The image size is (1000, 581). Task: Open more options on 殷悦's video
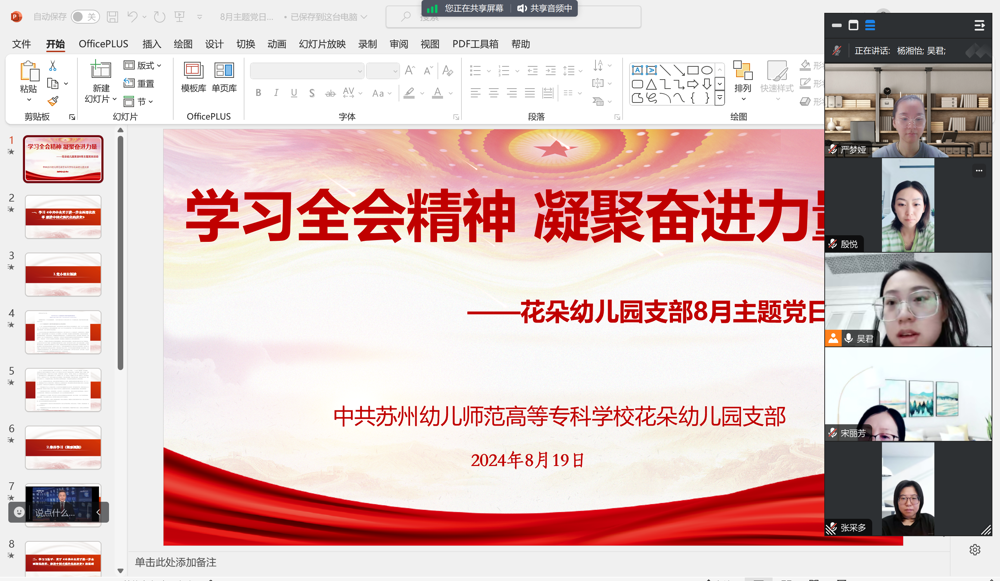[x=977, y=171]
